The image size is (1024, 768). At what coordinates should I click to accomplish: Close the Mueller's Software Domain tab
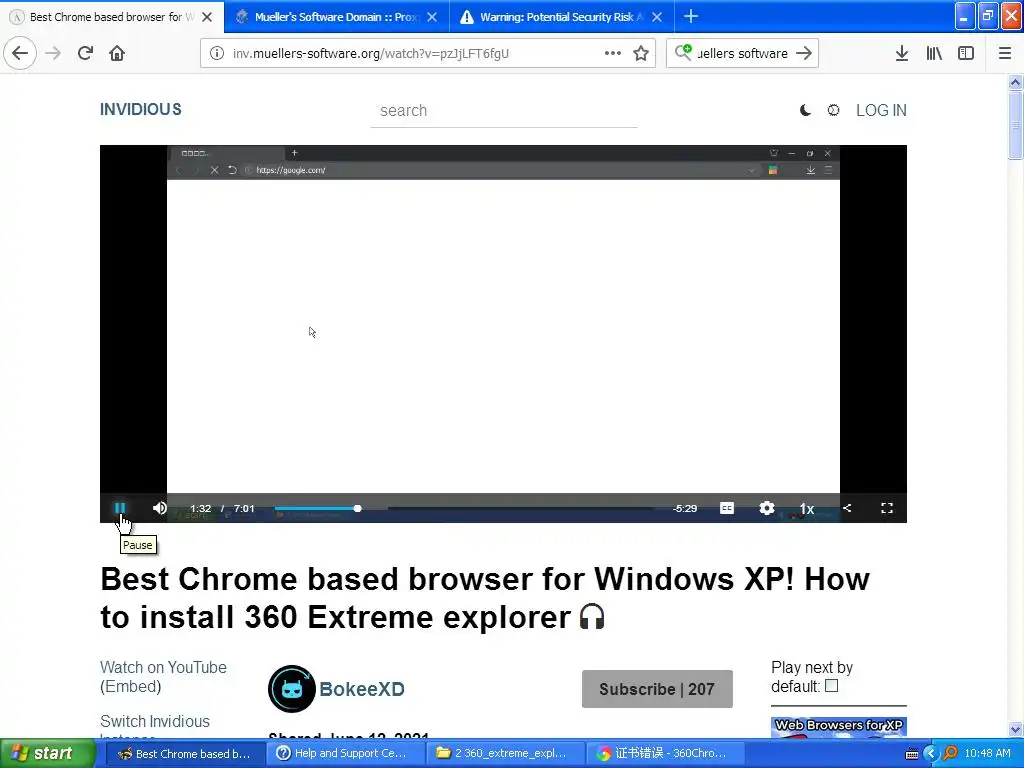(x=432, y=17)
